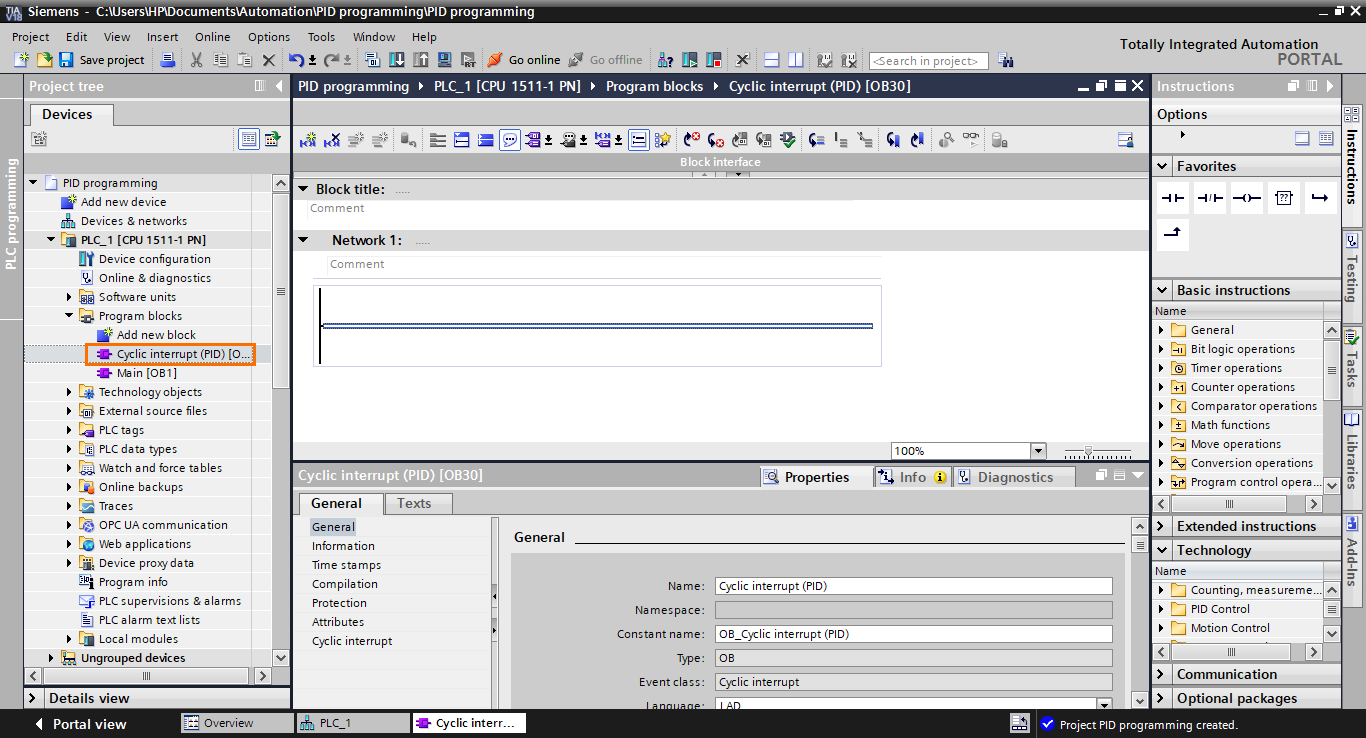
Task: Insert an empty box from Favorites
Action: tap(1282, 197)
